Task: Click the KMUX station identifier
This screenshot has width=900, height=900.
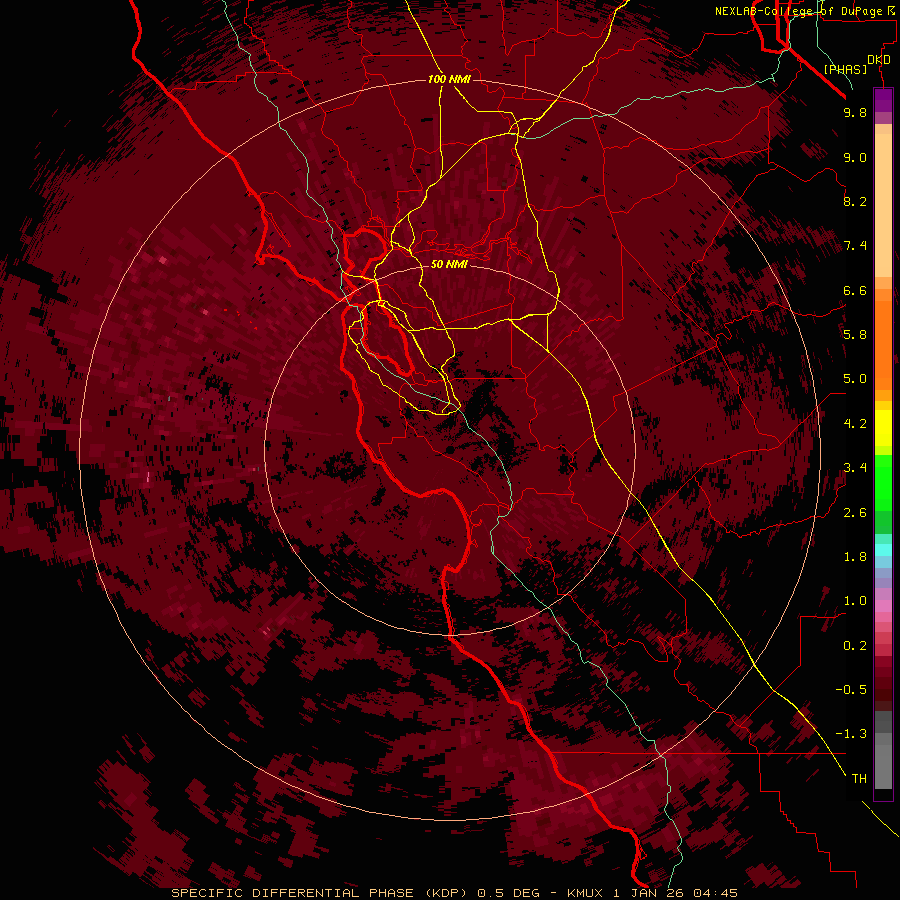Action: click(585, 893)
